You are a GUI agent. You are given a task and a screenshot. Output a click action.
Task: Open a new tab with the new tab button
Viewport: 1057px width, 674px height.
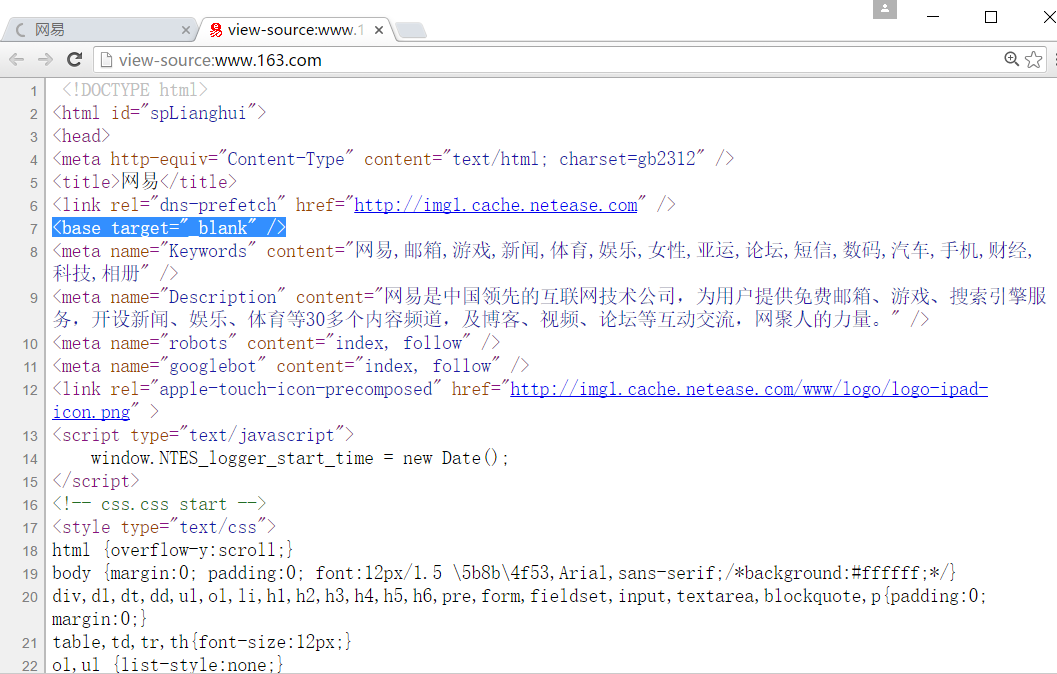coord(411,30)
